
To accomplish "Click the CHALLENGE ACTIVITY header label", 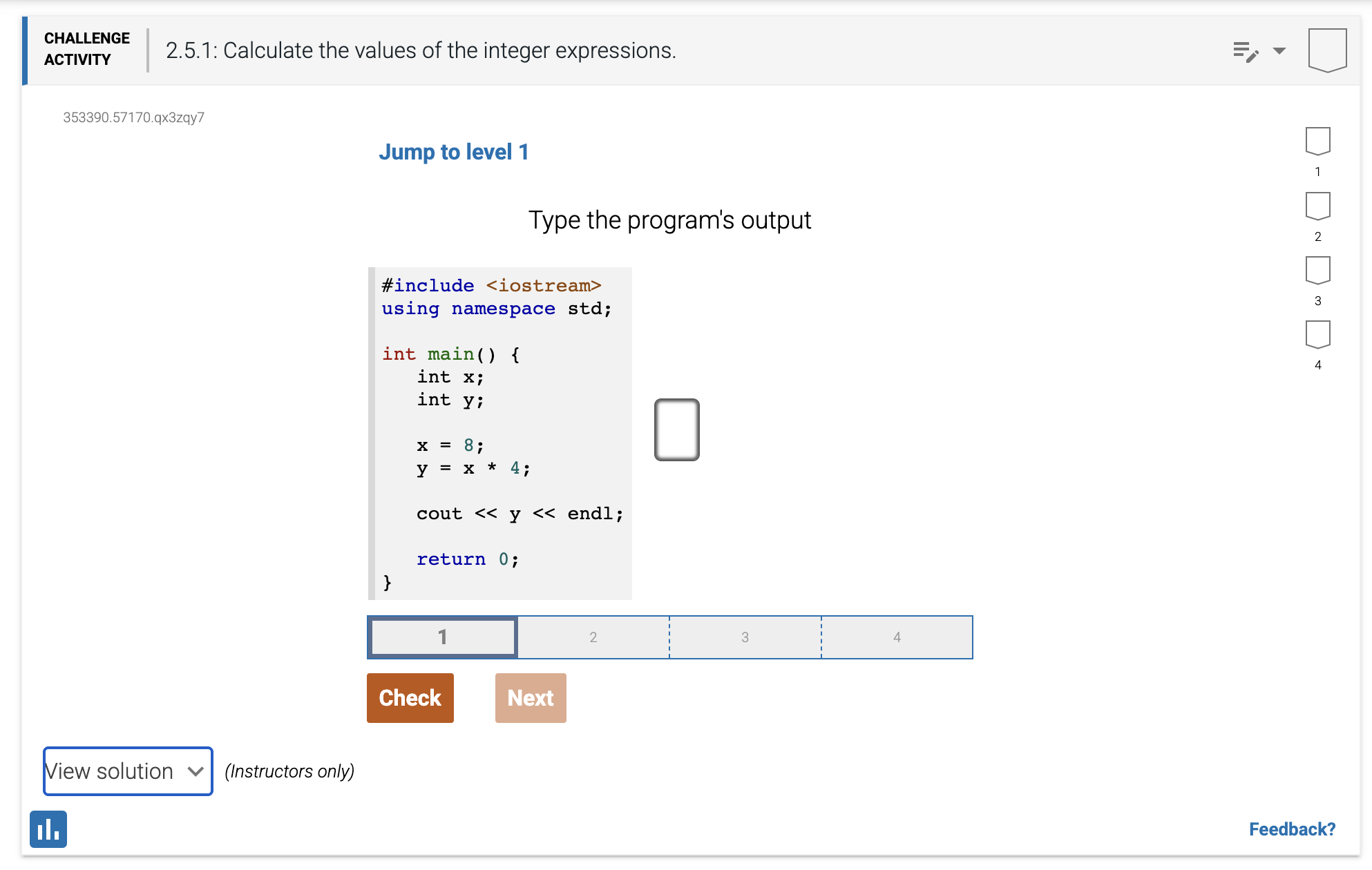I will click(x=87, y=49).
